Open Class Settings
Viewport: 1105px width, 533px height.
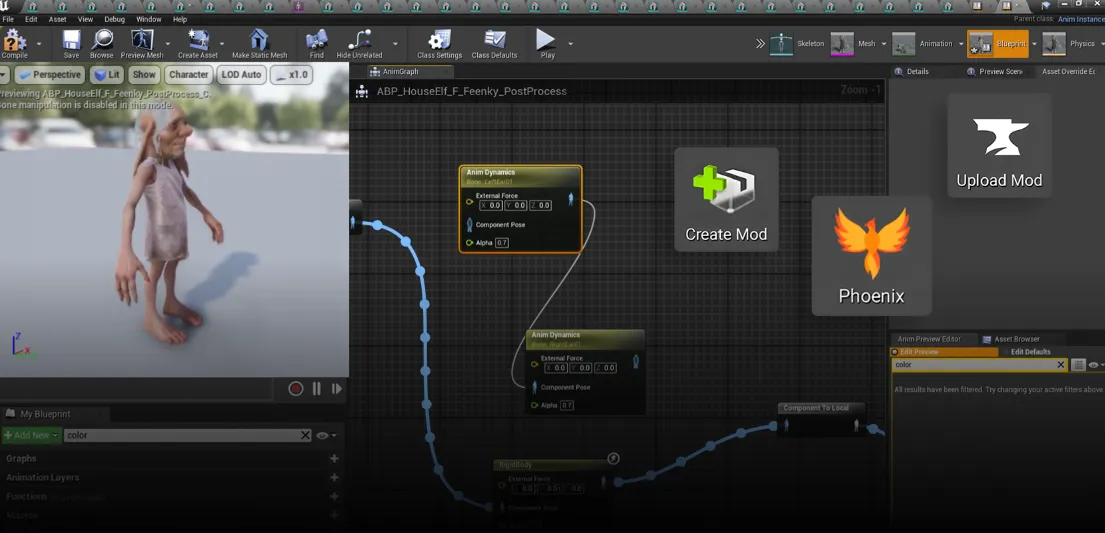point(440,44)
